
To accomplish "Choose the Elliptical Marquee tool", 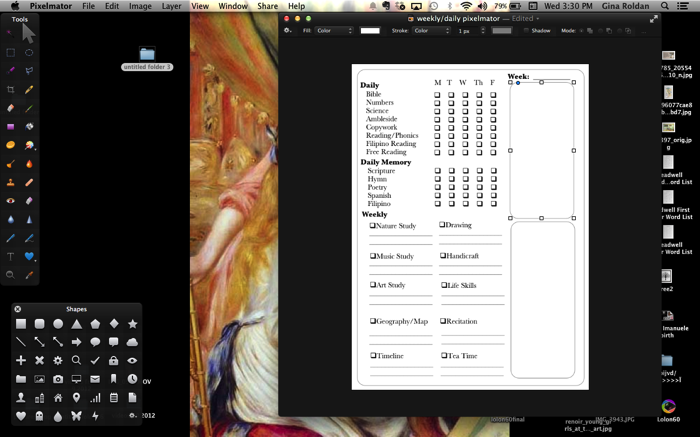I will 29,52.
